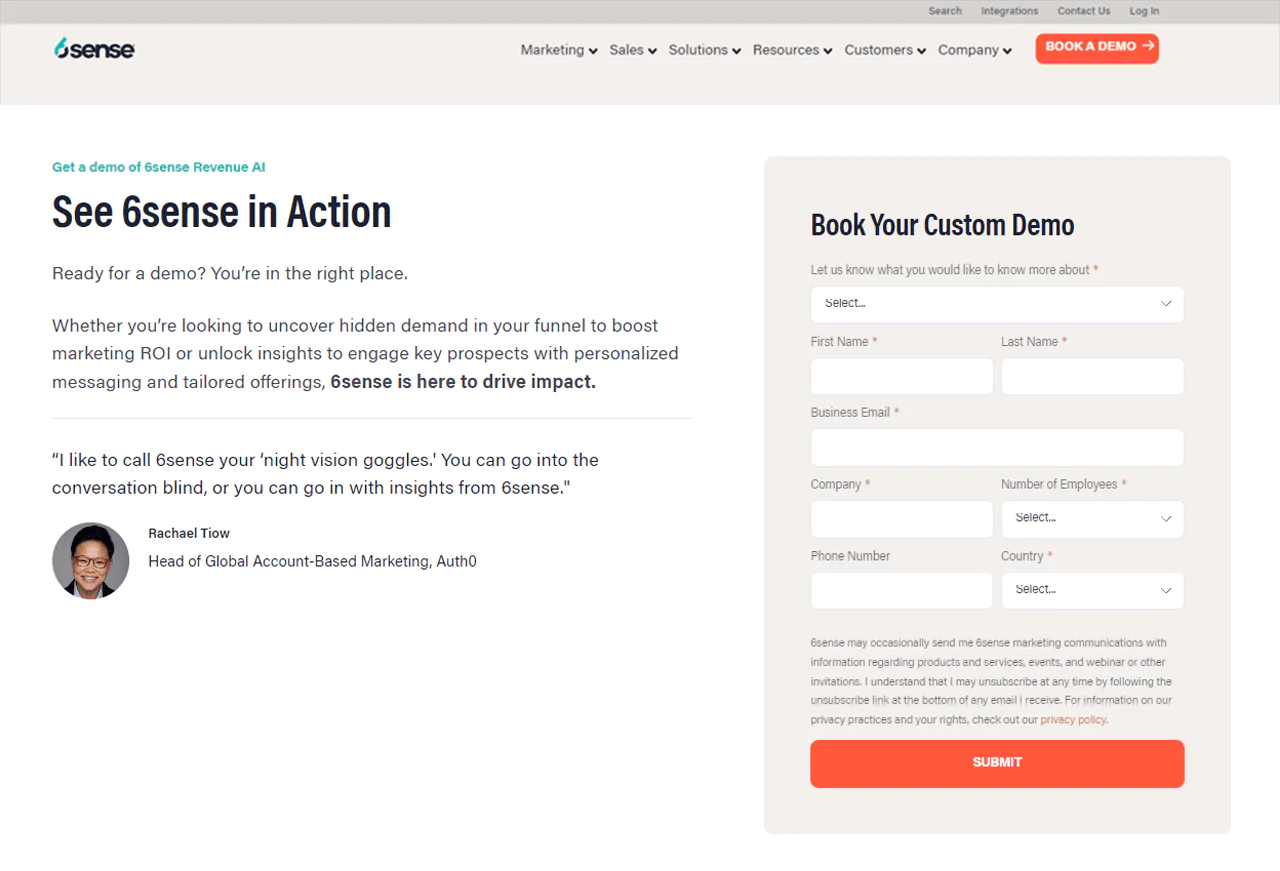This screenshot has height=871, width=1280.
Task: Open the 'know more about' dropdown
Action: (997, 304)
